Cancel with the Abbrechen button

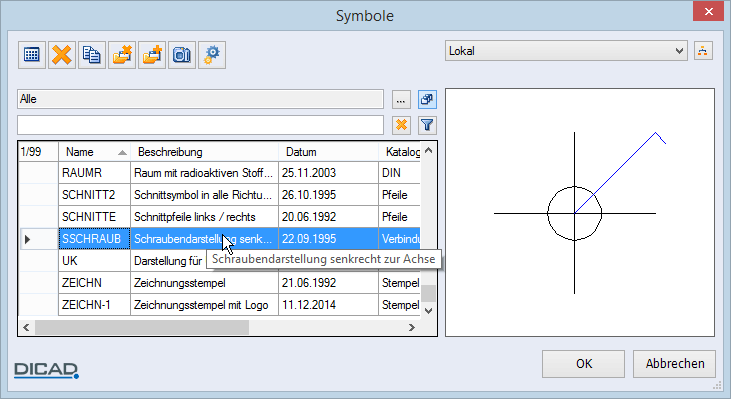pyautogui.click(x=674, y=364)
